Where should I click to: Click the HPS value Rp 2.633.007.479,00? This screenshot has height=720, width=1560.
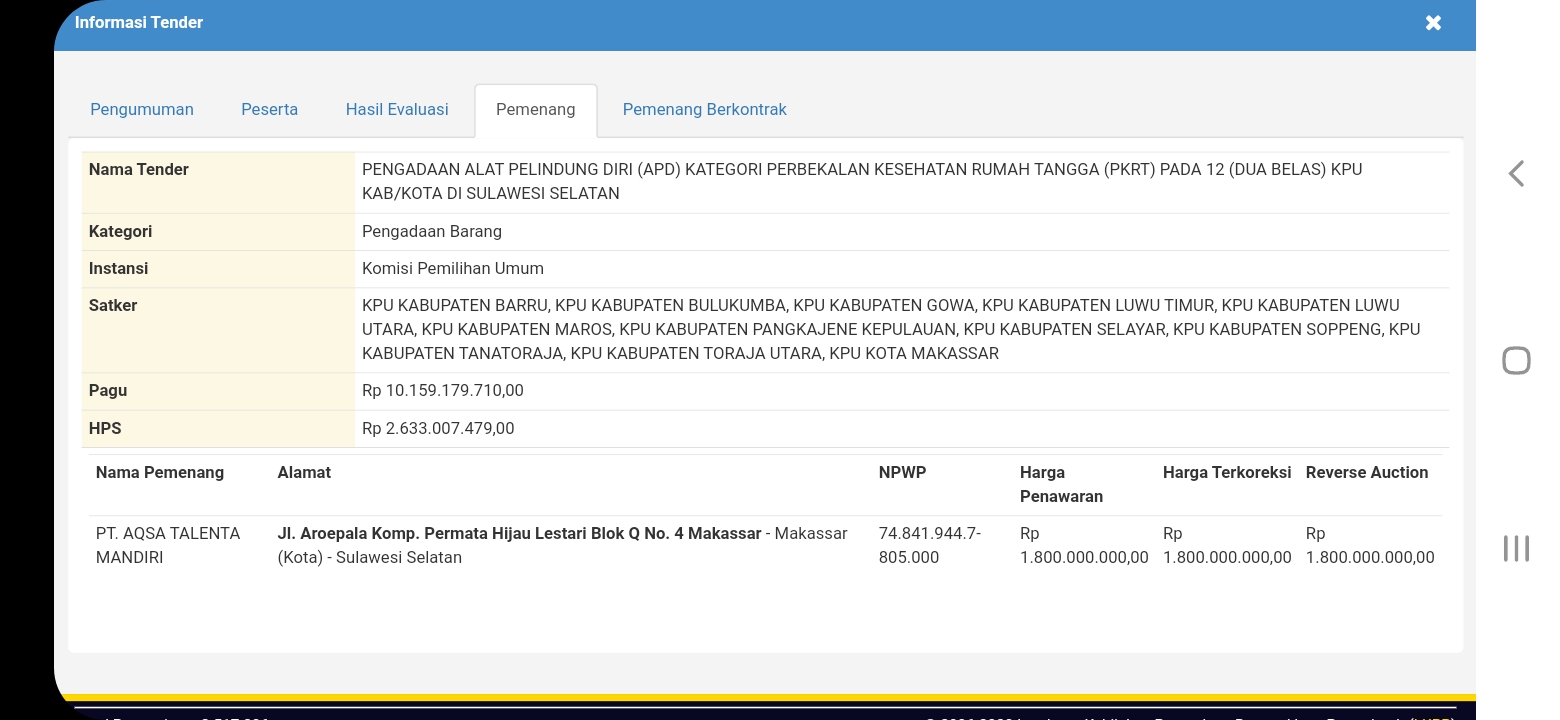coord(438,428)
